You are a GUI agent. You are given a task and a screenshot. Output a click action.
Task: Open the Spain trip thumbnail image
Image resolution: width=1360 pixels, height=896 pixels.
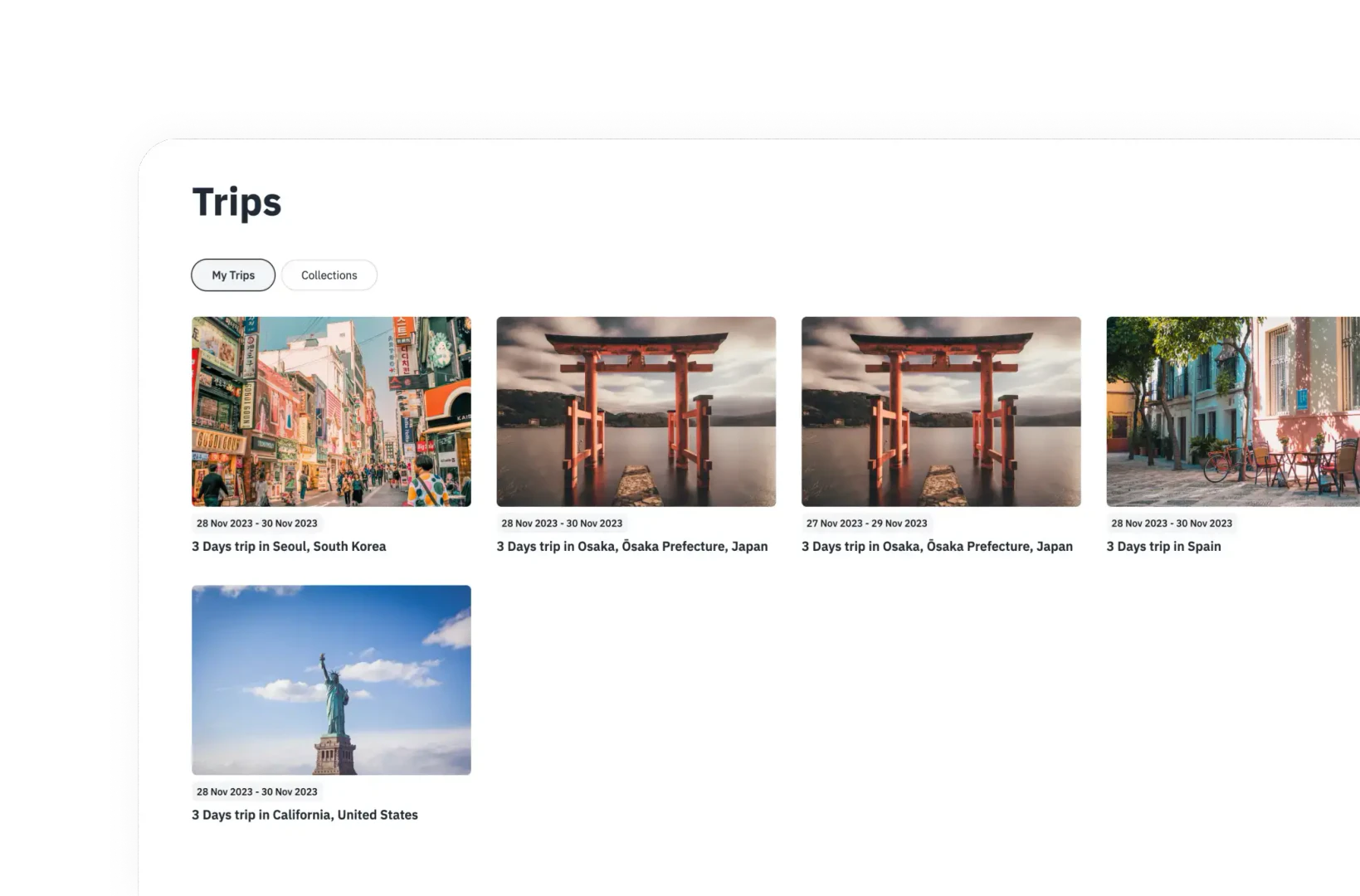pos(1232,411)
